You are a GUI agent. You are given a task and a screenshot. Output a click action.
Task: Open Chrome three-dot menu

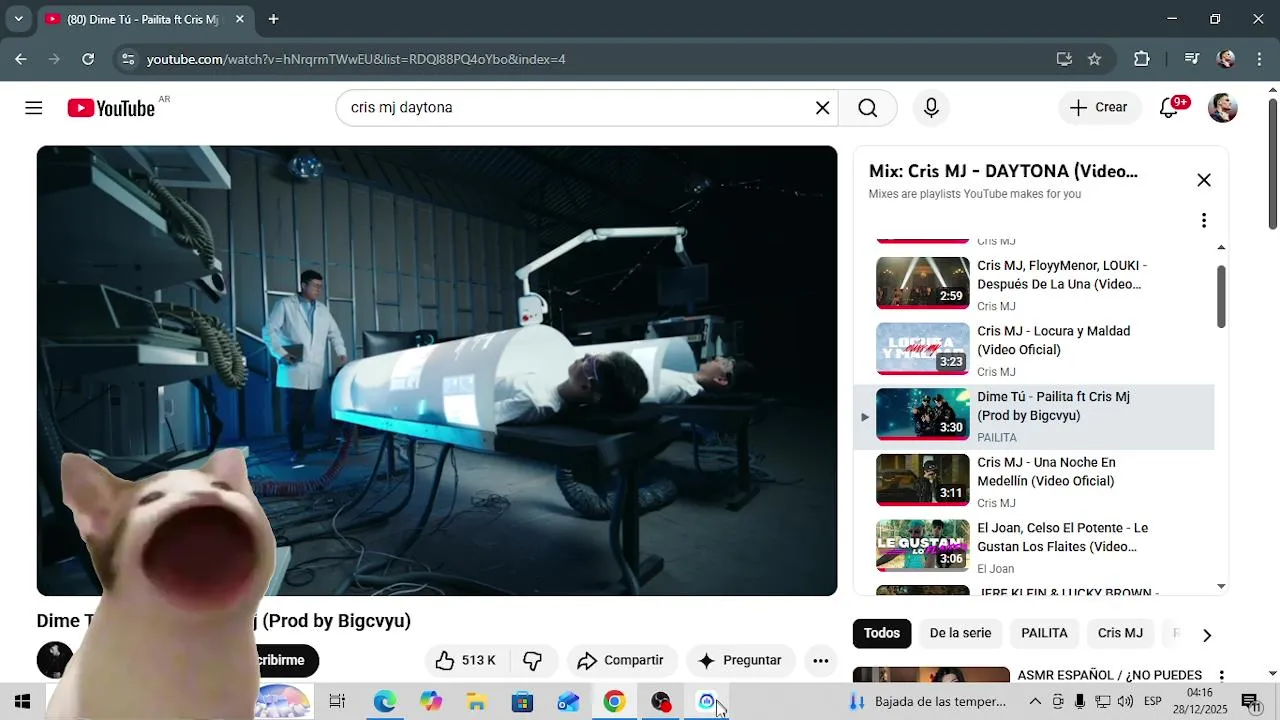[1258, 59]
